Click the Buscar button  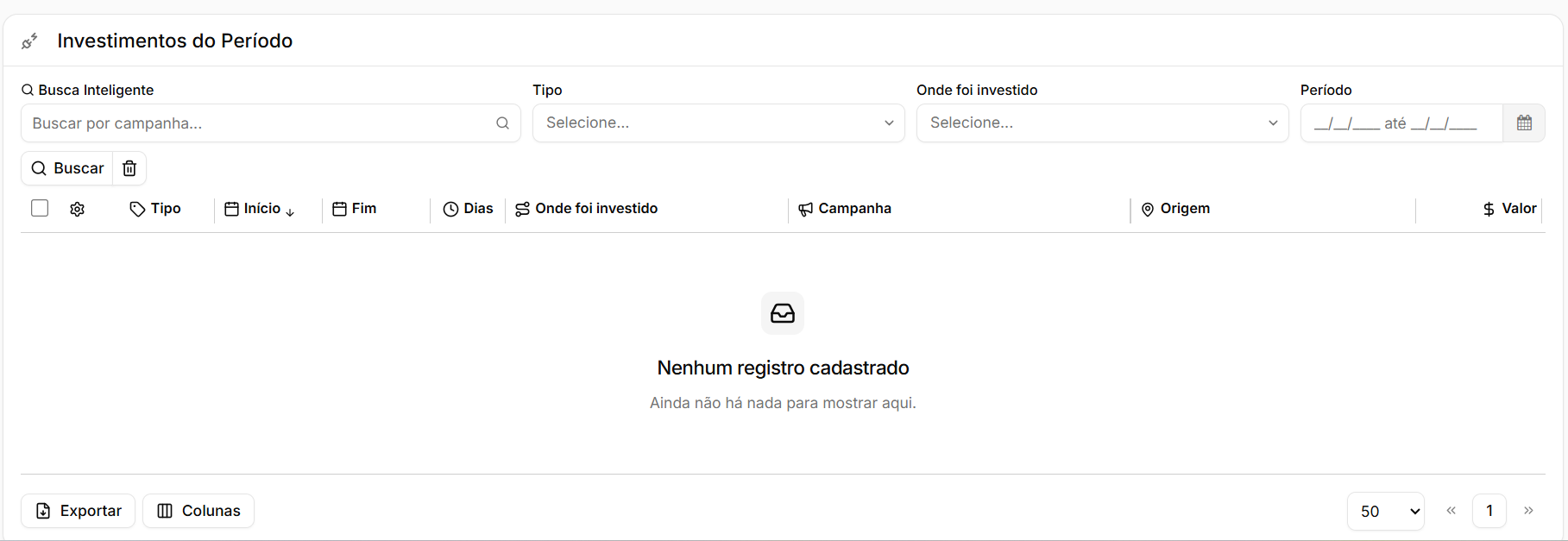pos(67,168)
